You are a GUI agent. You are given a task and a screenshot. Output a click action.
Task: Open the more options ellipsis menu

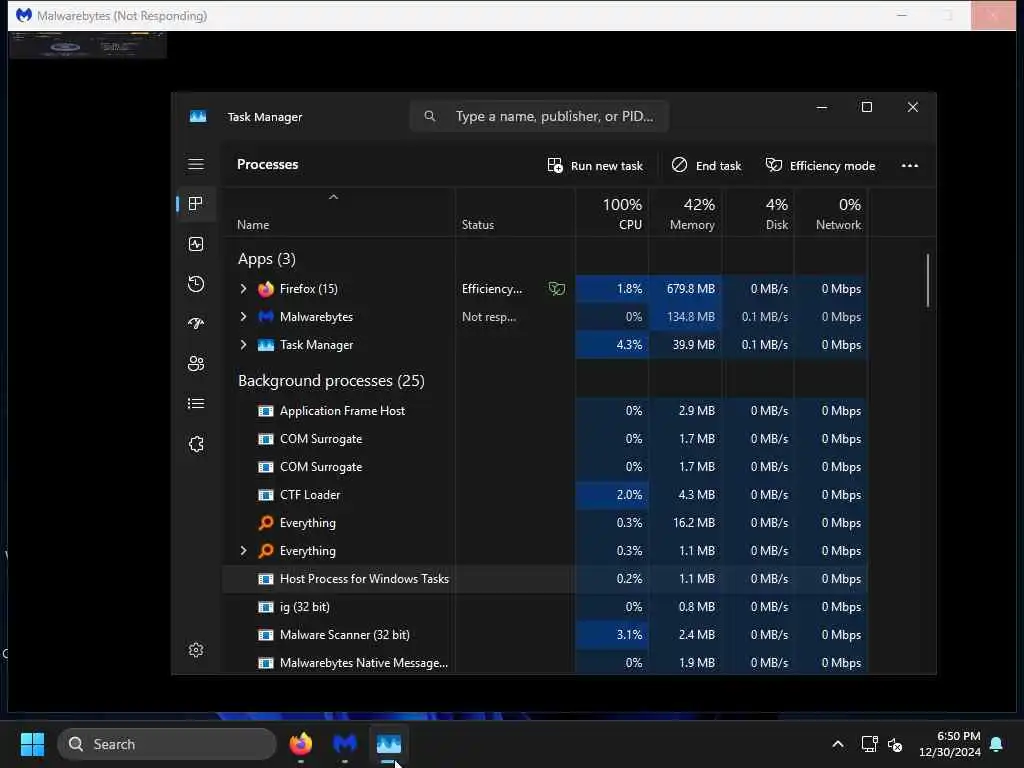coord(910,166)
